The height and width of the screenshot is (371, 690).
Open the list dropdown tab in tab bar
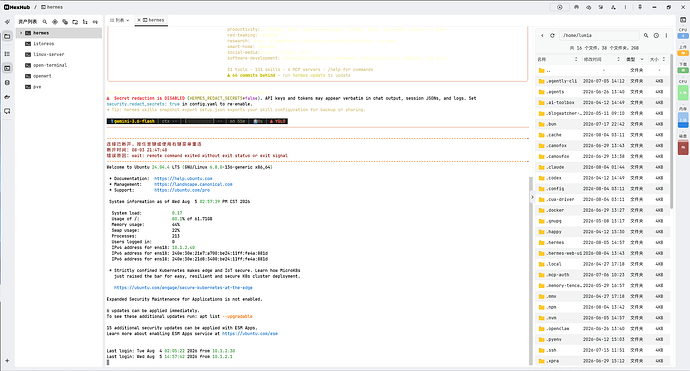pyautogui.click(x=119, y=20)
